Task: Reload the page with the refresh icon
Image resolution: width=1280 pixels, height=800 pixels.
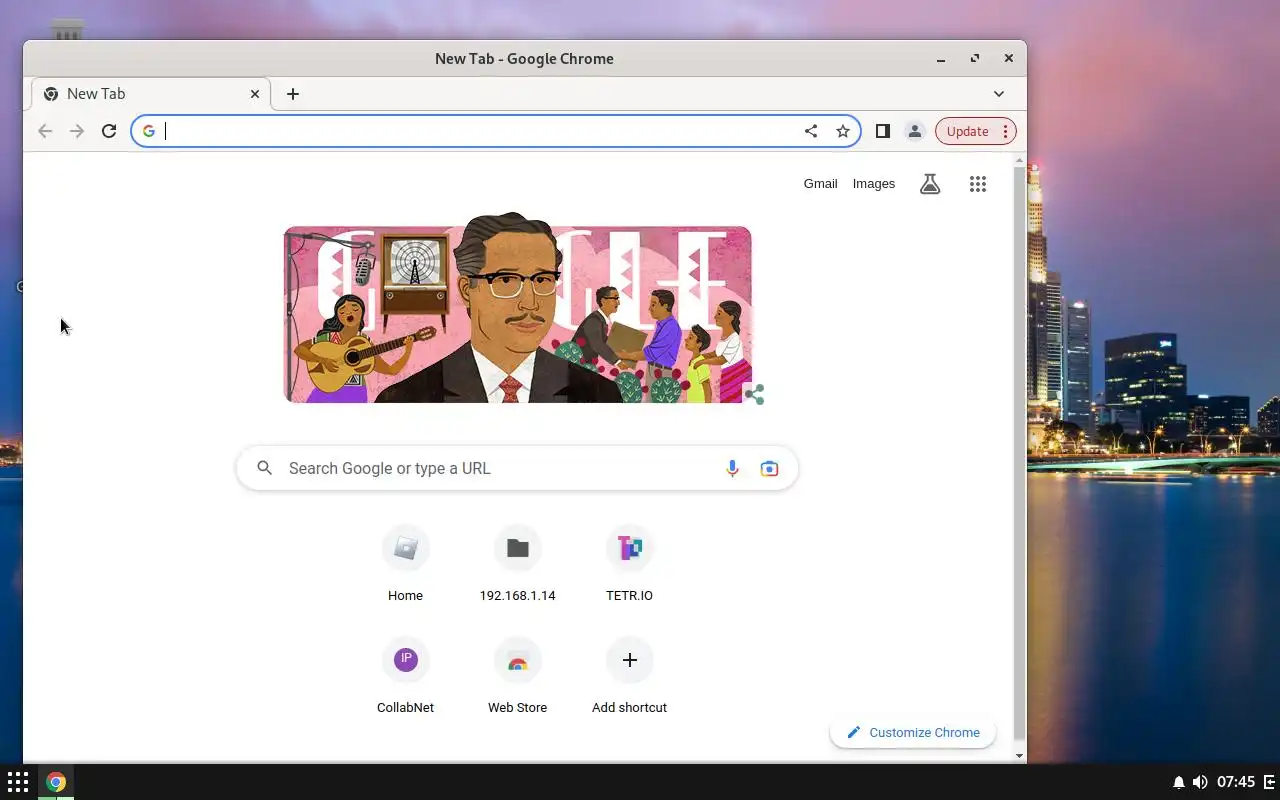Action: coord(109,131)
